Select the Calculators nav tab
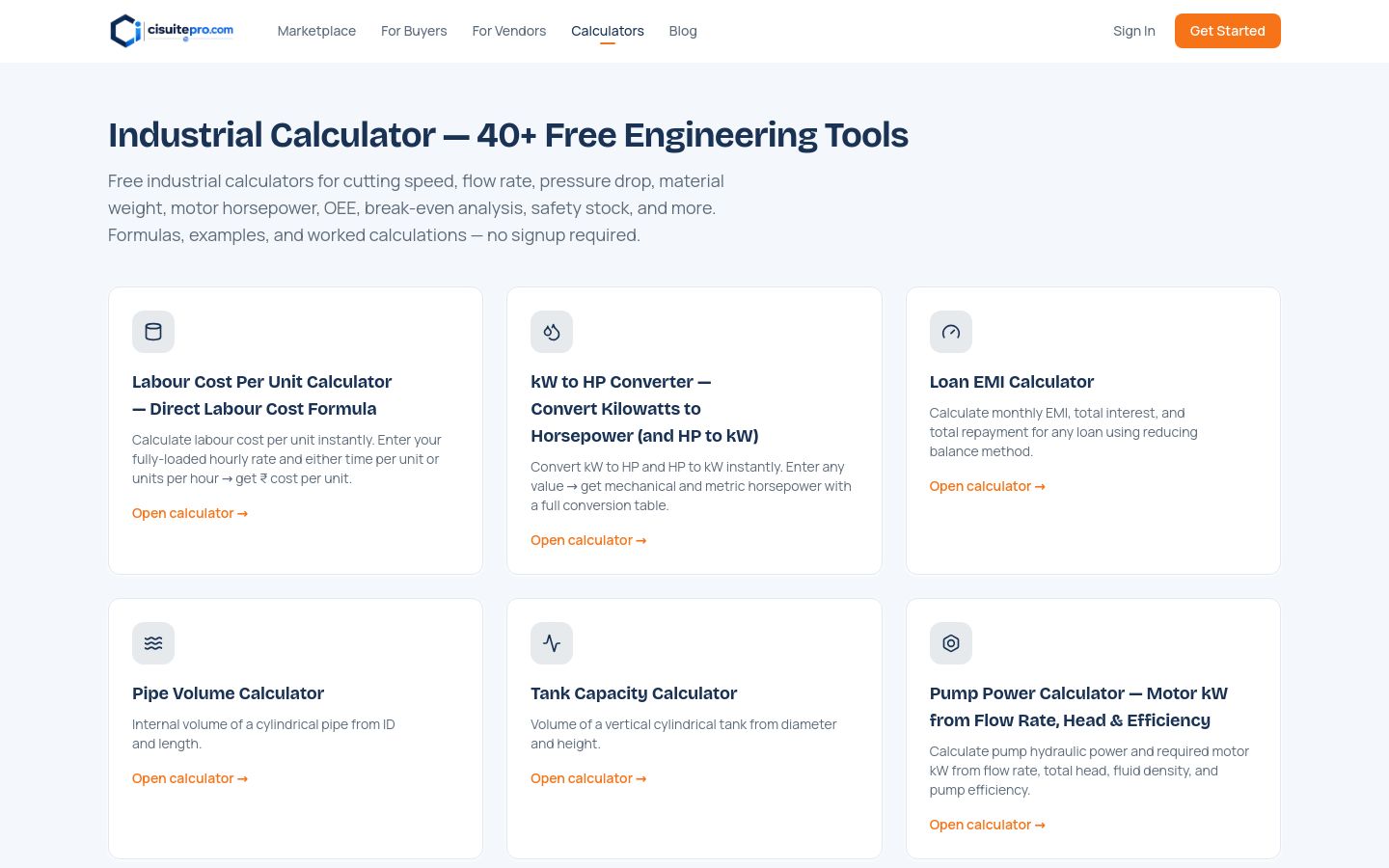This screenshot has height=868, width=1389. [608, 31]
